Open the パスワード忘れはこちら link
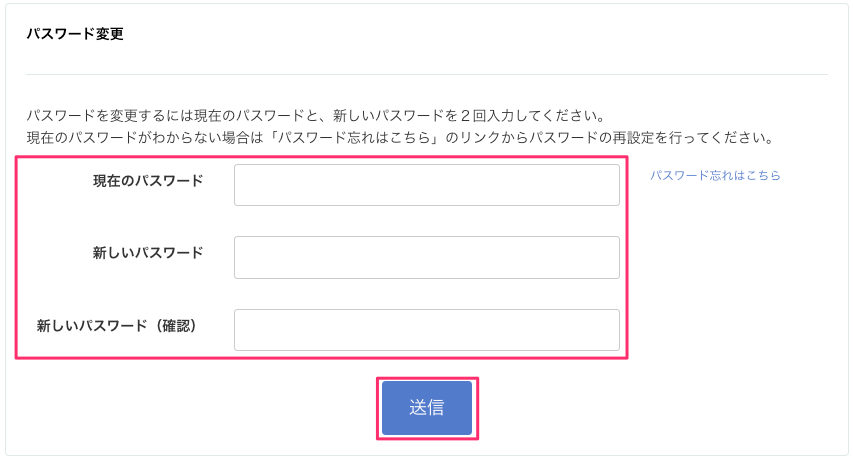The height and width of the screenshot is (461, 853). pos(715,175)
